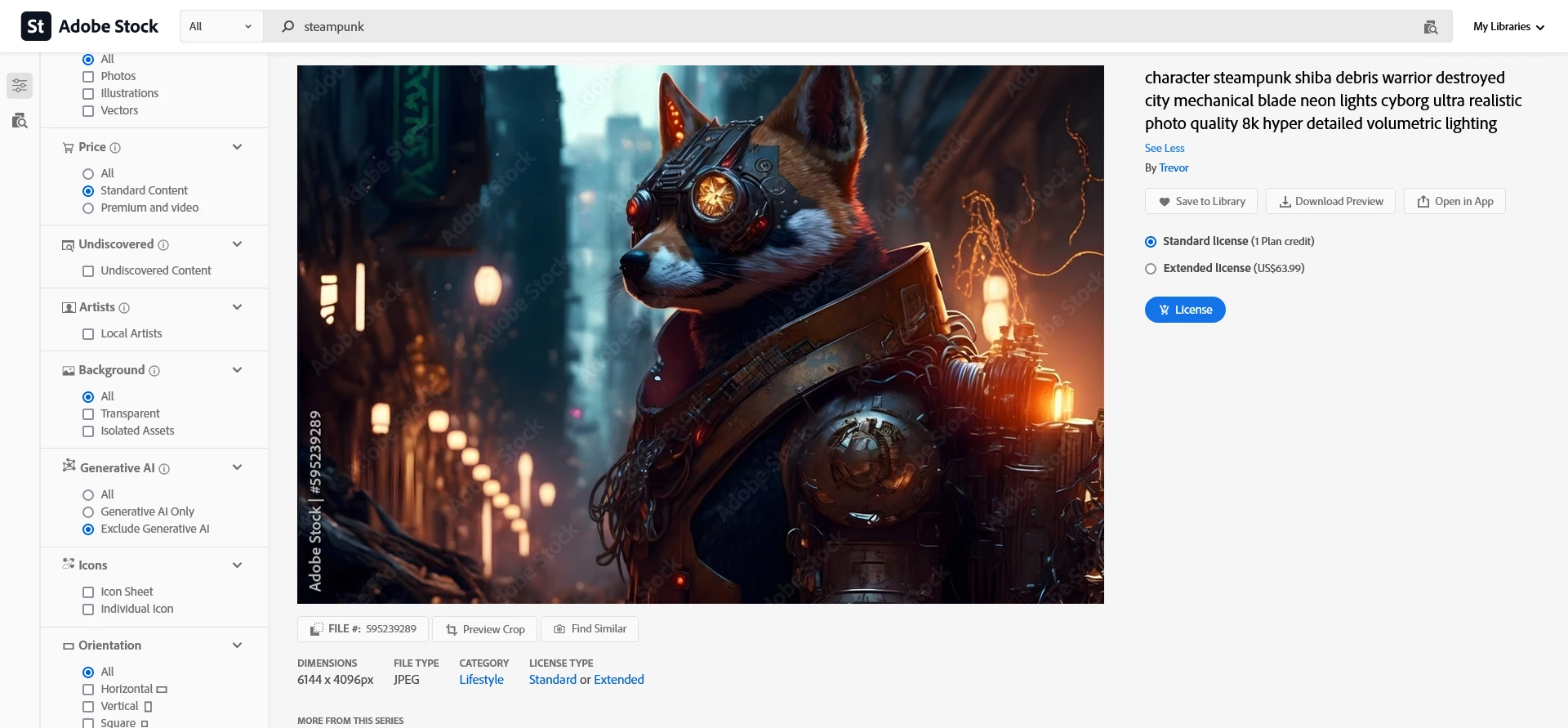Click the See Less link
This screenshot has width=1568, height=728.
(x=1165, y=148)
